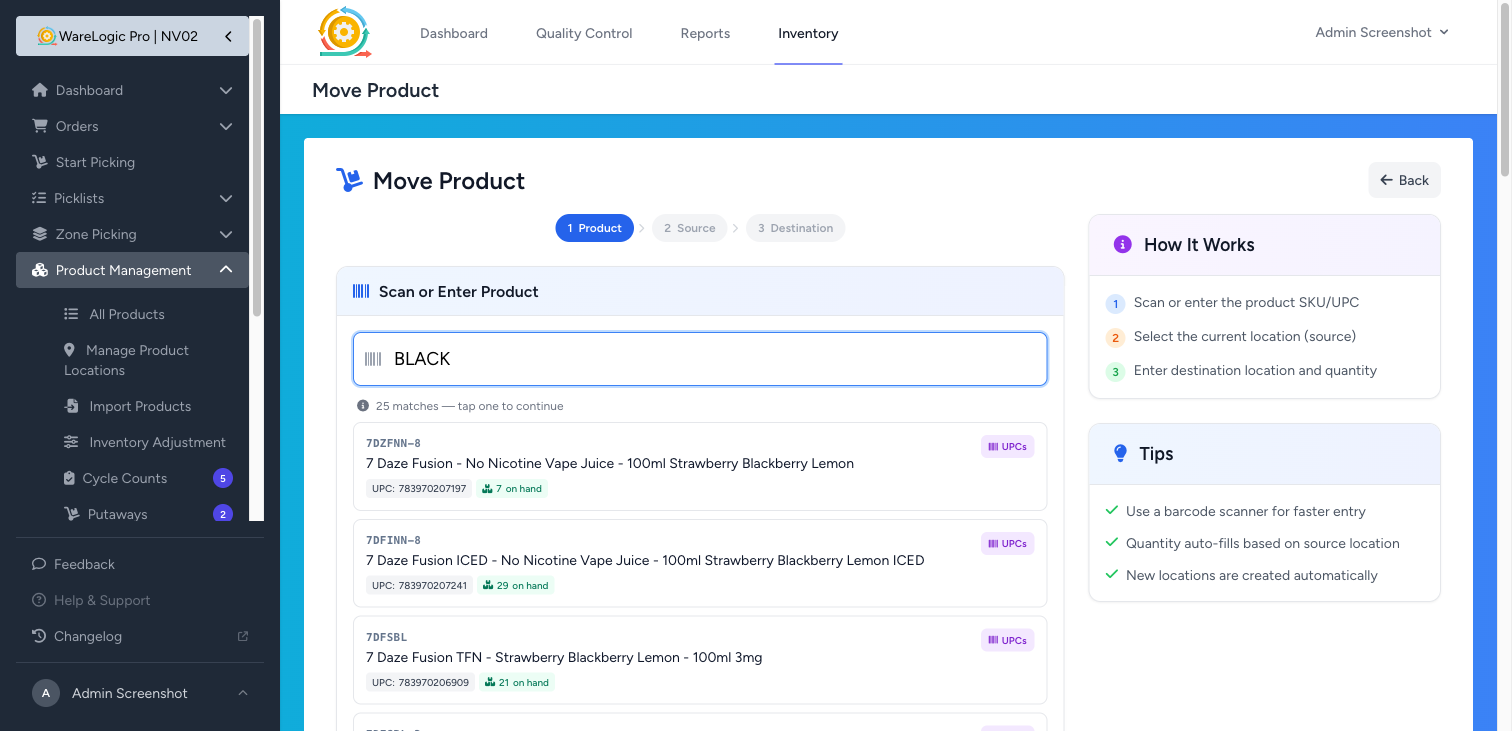
Task: Click the 29 on hand stock label
Action: tap(515, 586)
